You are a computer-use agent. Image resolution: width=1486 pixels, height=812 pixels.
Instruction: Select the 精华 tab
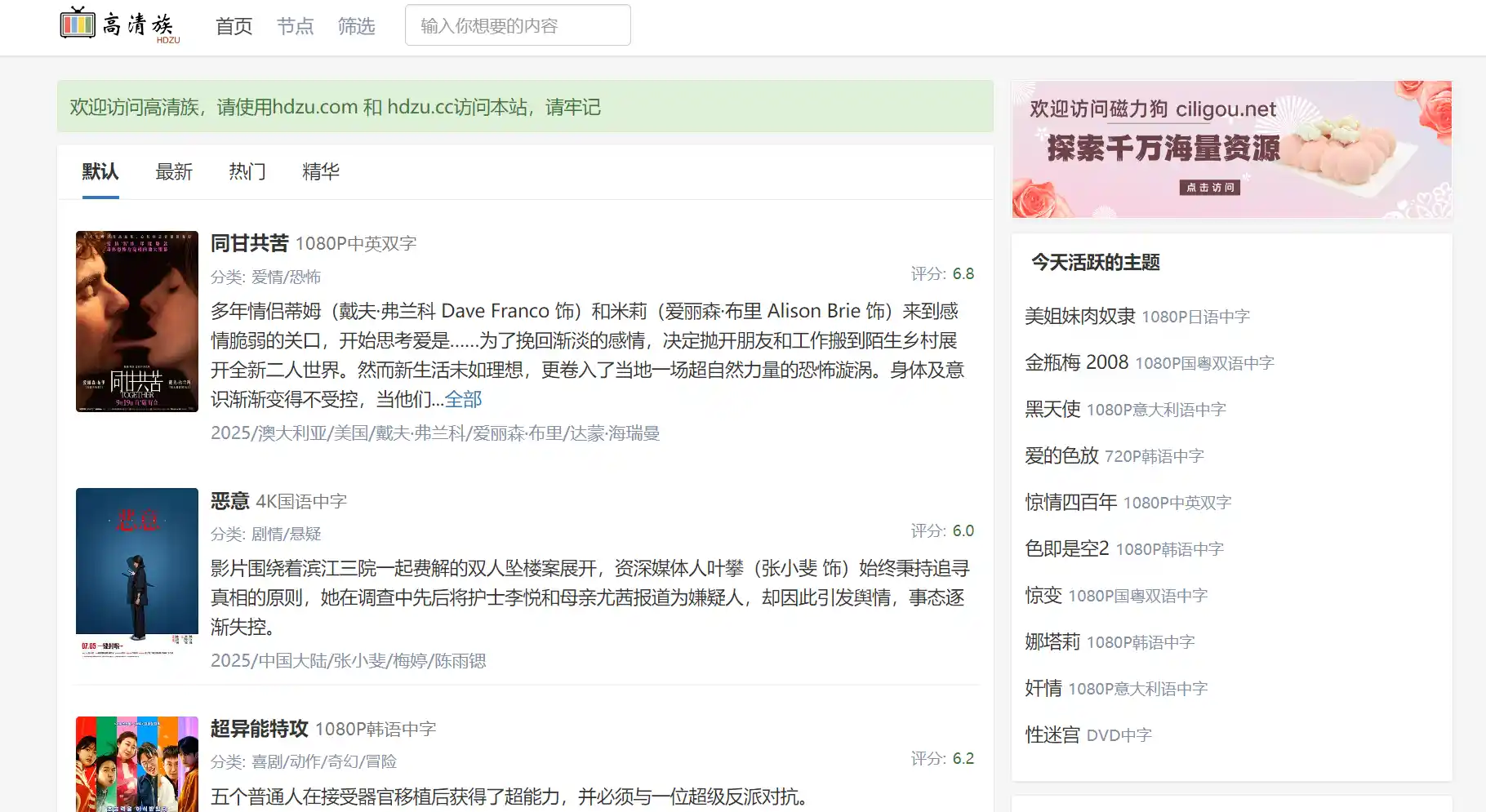pyautogui.click(x=320, y=172)
